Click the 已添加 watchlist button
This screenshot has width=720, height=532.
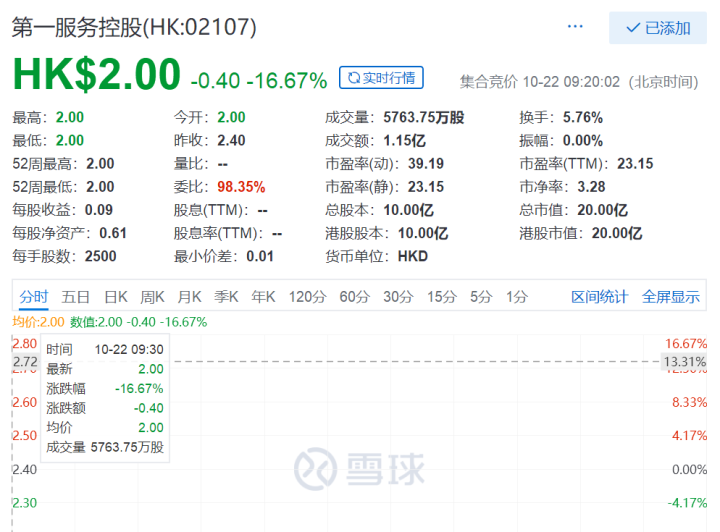click(658, 28)
